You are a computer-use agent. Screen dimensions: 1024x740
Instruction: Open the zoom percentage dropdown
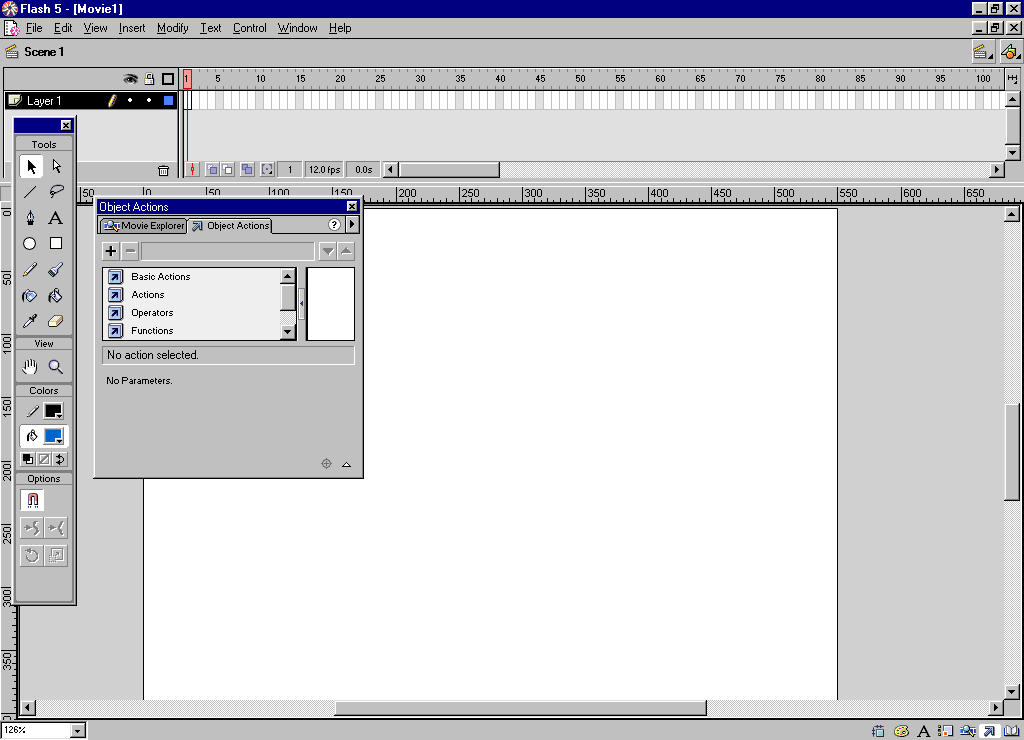(x=78, y=731)
